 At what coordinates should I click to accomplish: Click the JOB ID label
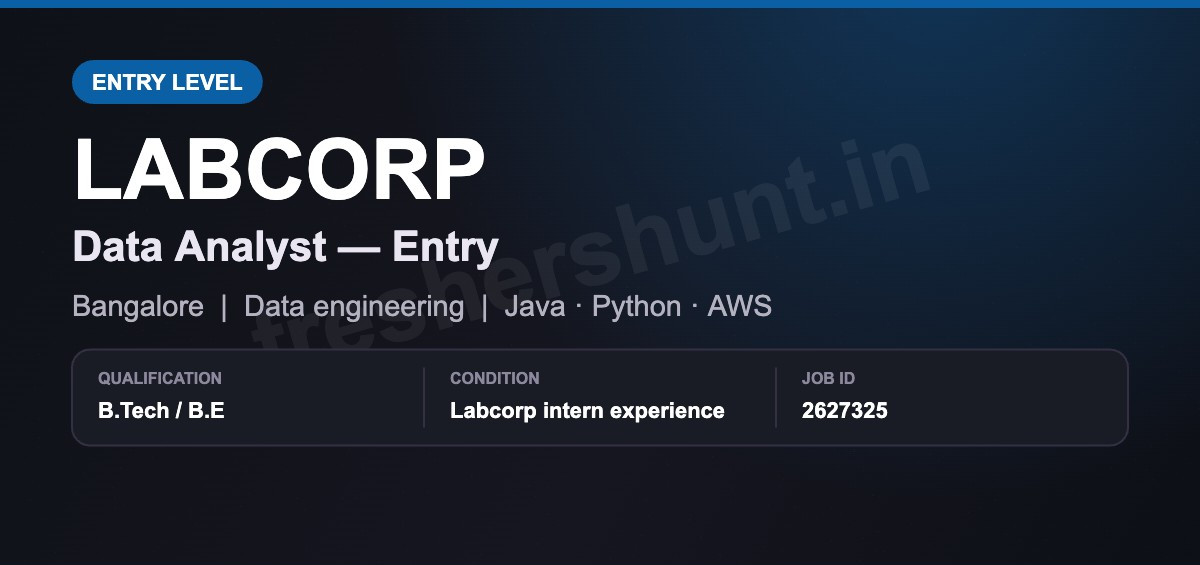point(828,378)
